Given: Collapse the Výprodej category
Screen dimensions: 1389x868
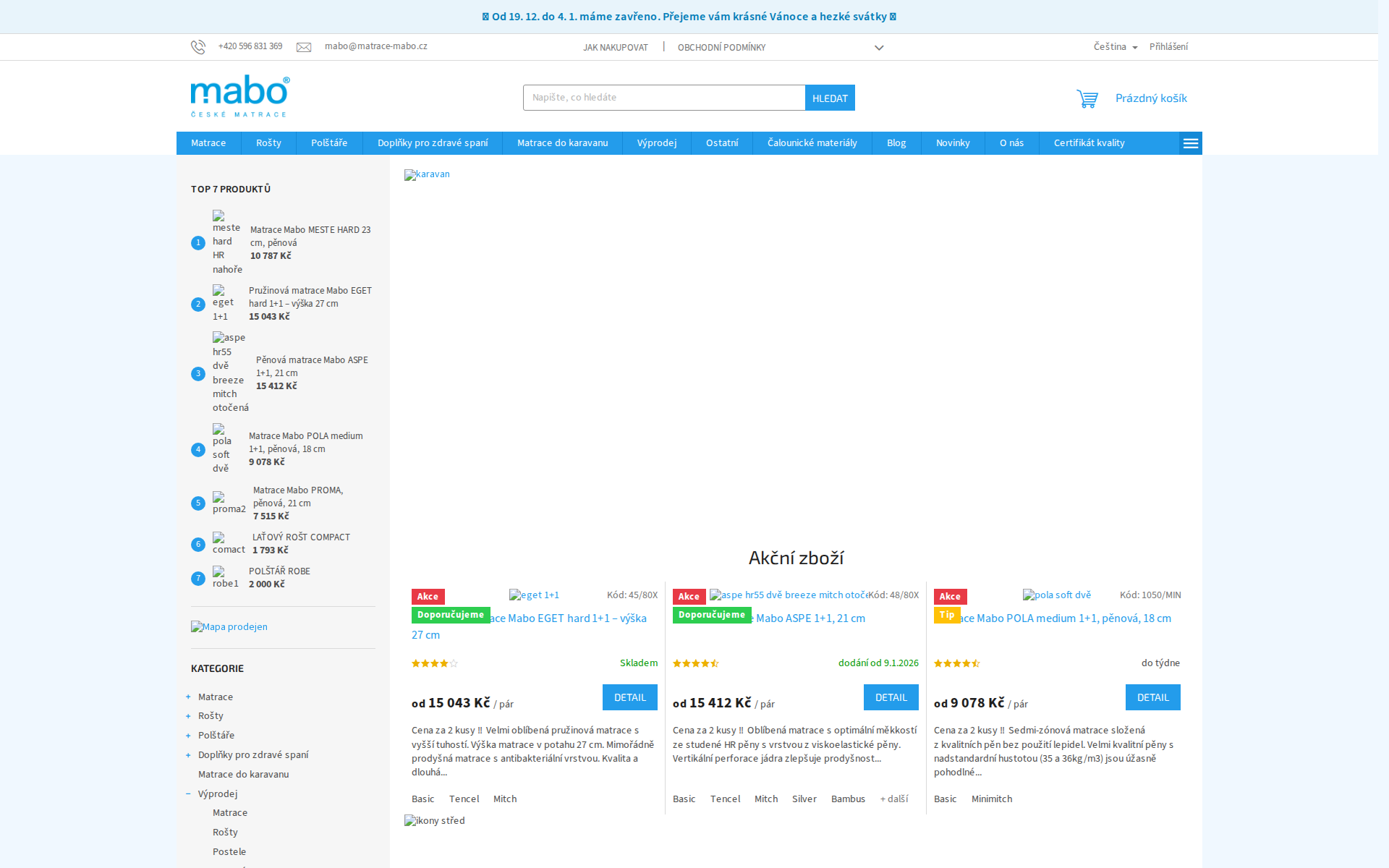Looking at the screenshot, I should click(x=188, y=794).
